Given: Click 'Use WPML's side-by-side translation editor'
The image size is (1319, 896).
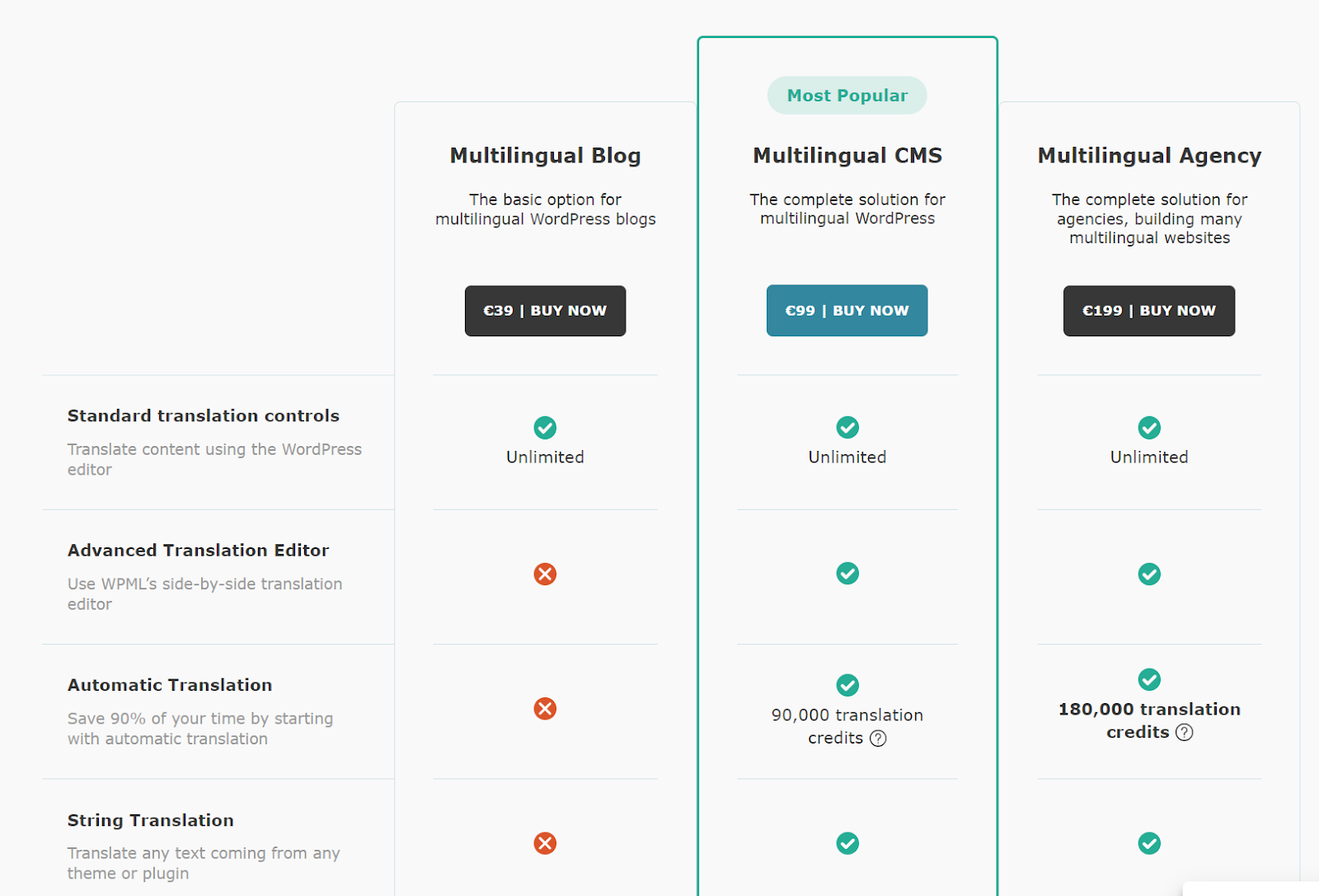Looking at the screenshot, I should 204,593.
